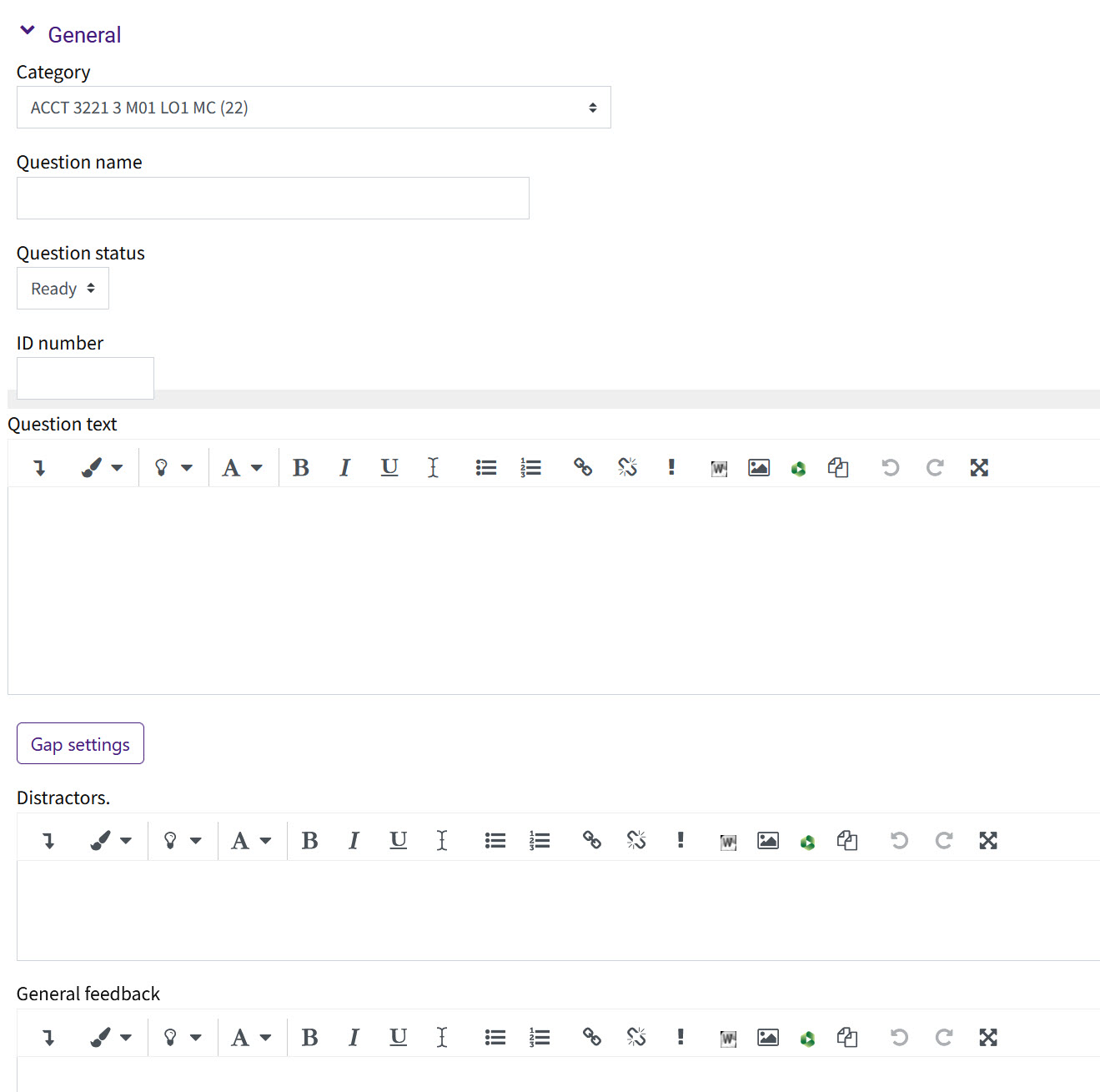
Task: Open the Category dropdown
Action: pos(313,107)
